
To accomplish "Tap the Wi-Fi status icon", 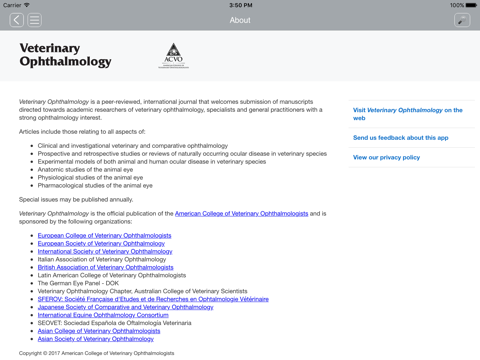I will [x=27, y=5].
